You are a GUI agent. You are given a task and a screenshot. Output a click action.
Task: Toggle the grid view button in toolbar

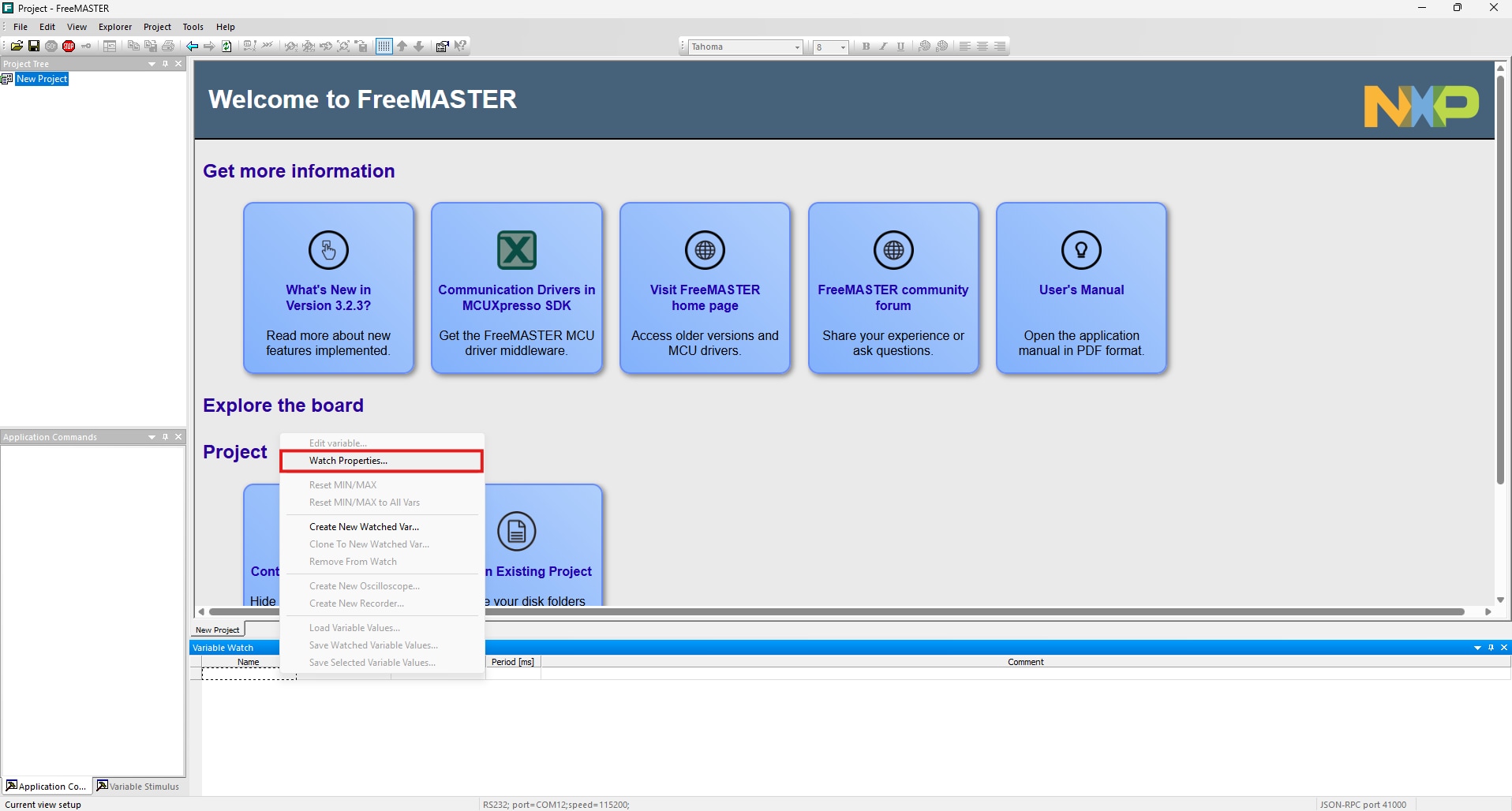coord(384,47)
